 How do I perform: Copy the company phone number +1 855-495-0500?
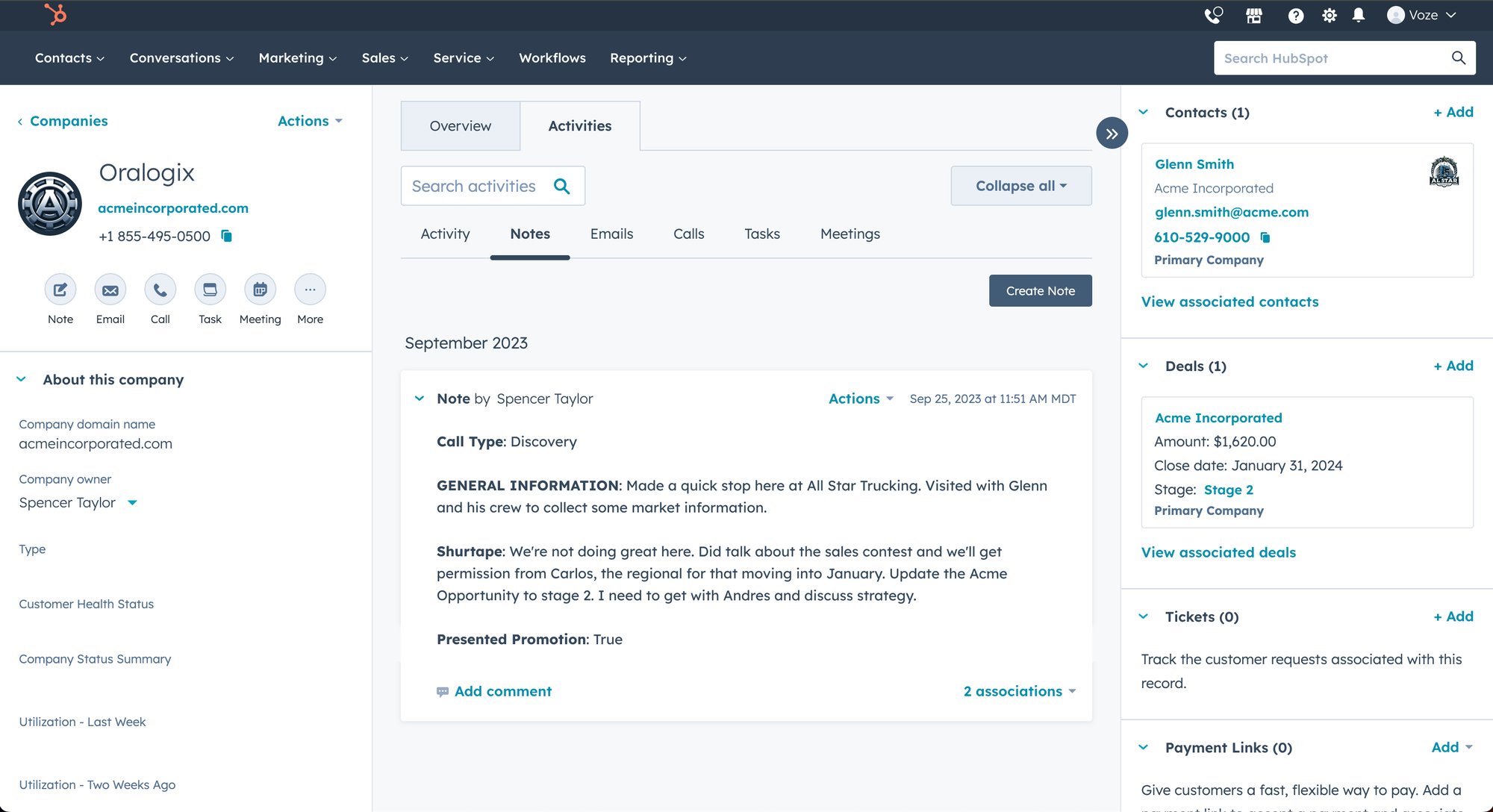tap(227, 236)
